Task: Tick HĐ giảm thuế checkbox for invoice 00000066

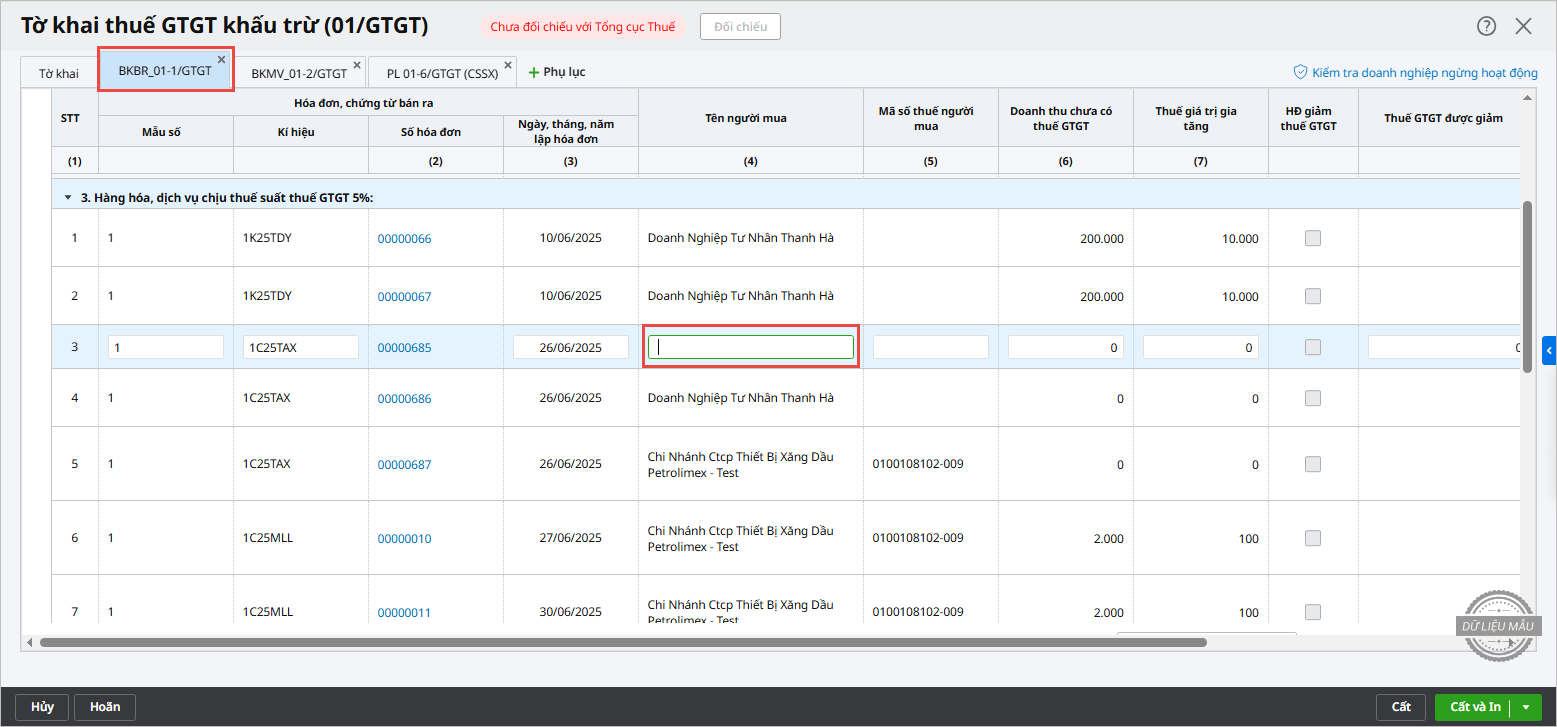Action: [x=1313, y=238]
